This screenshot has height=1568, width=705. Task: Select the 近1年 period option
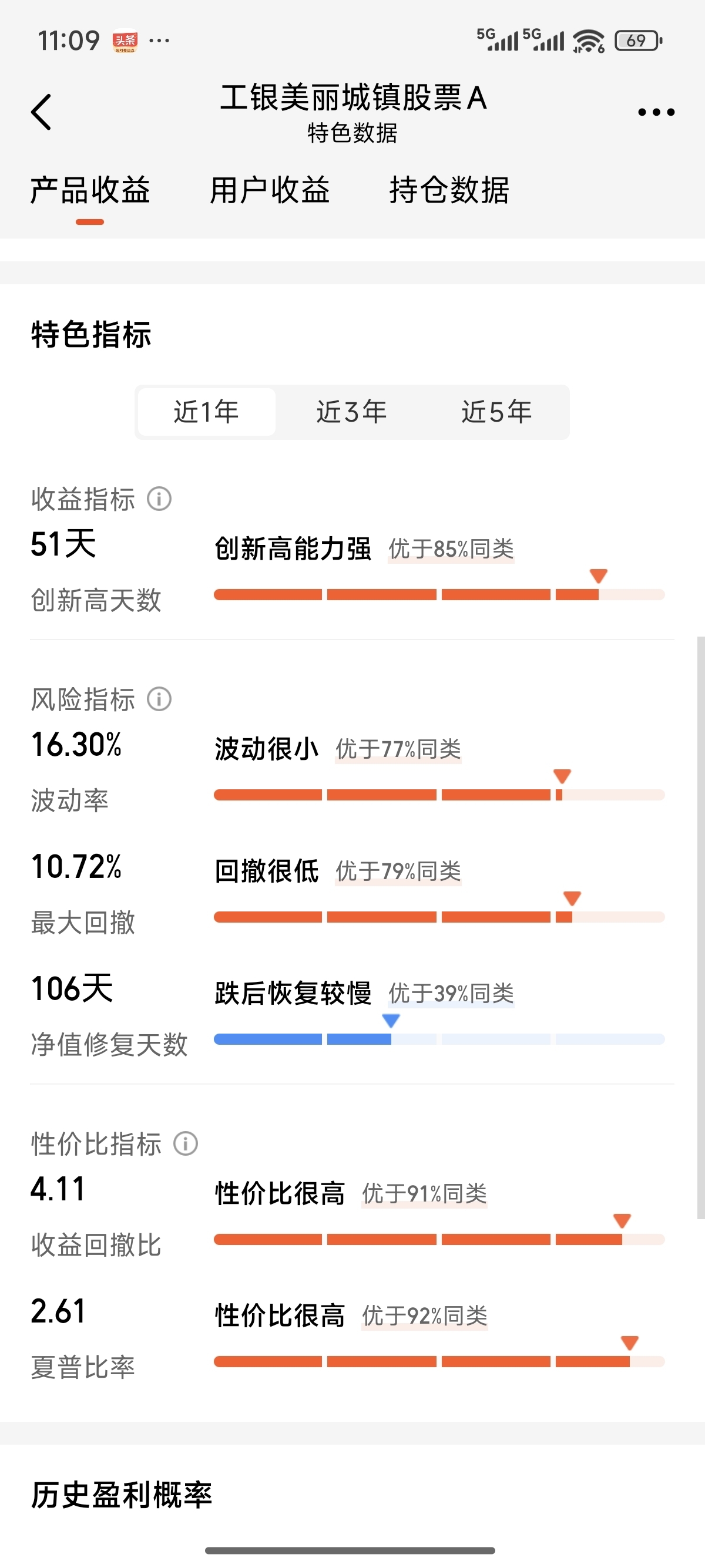[x=206, y=412]
